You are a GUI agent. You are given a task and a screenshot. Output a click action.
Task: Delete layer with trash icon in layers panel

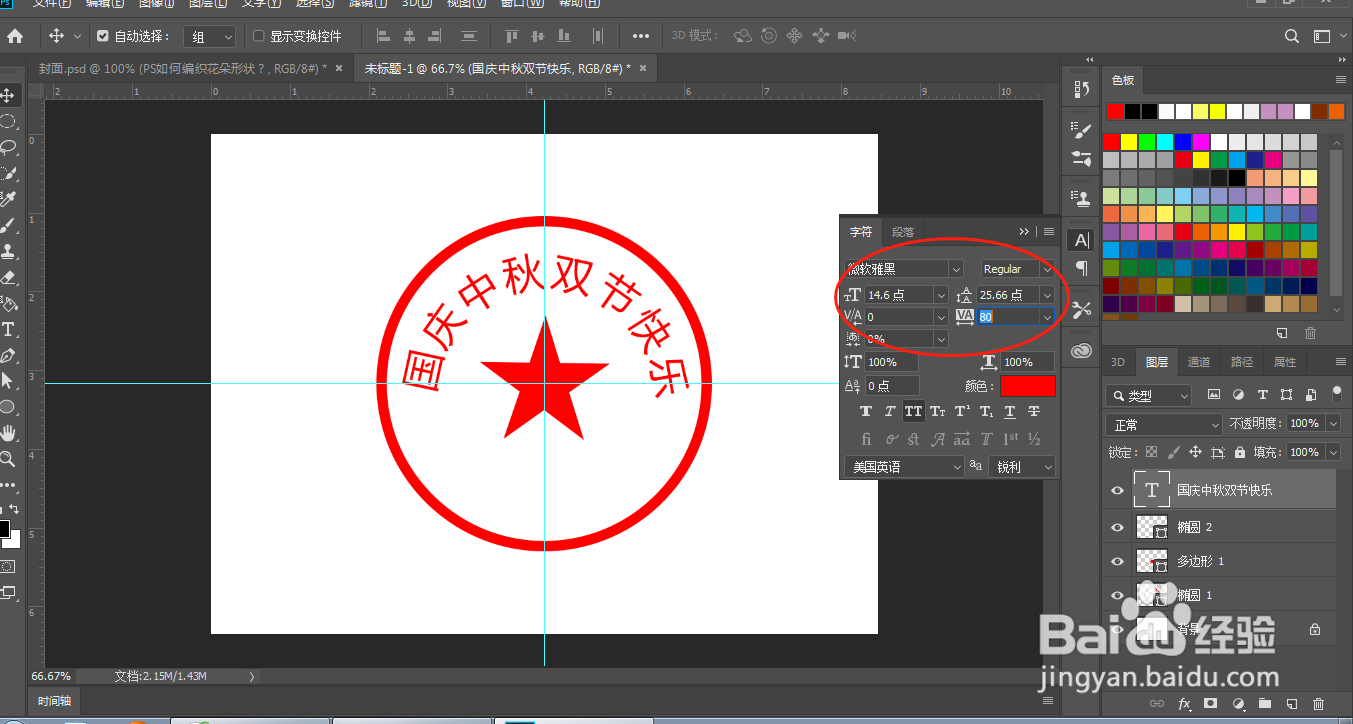(1318, 704)
